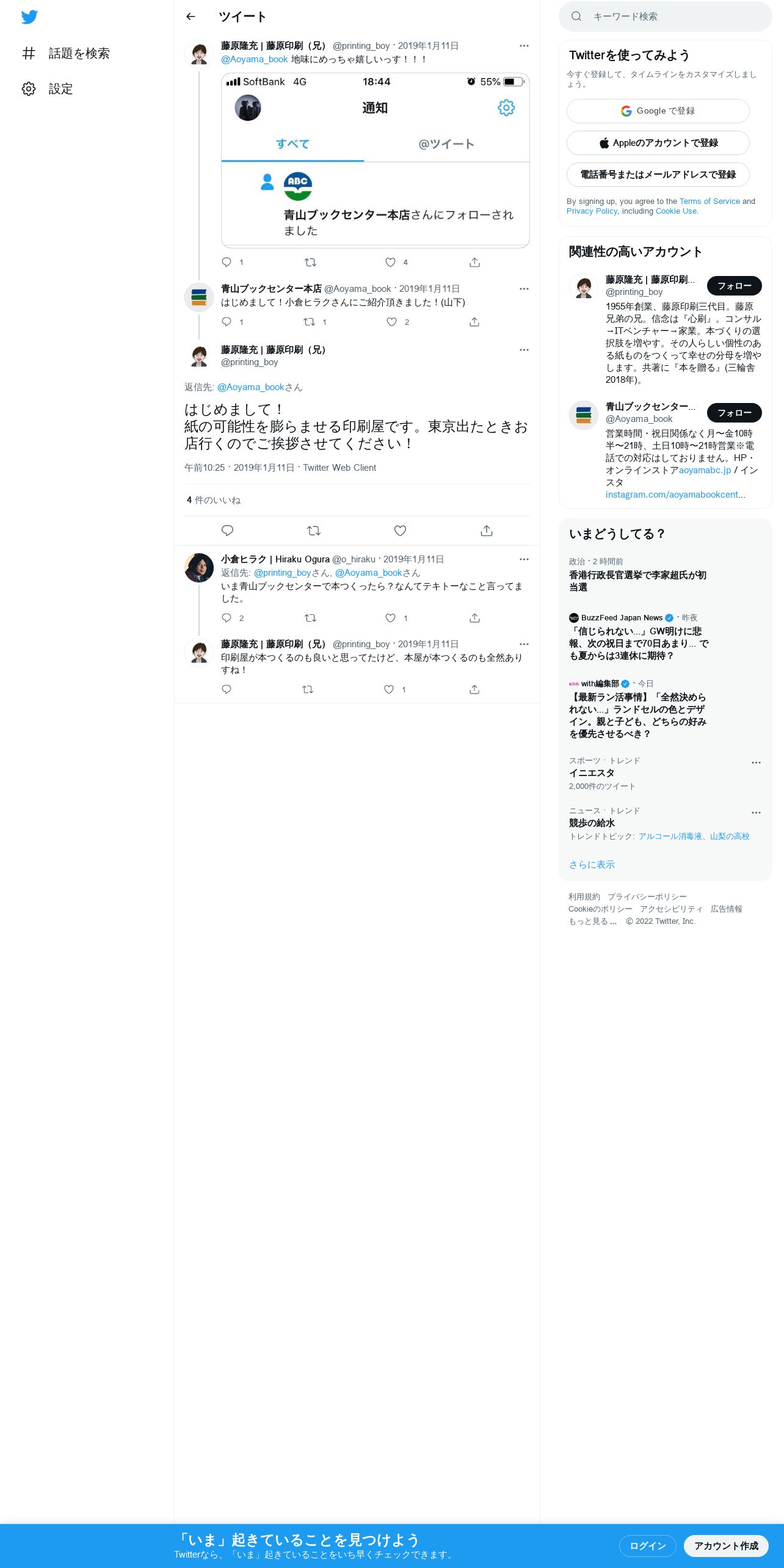Open Cookieのポリシー footer link
This screenshot has height=1568, width=784.
pyautogui.click(x=600, y=909)
